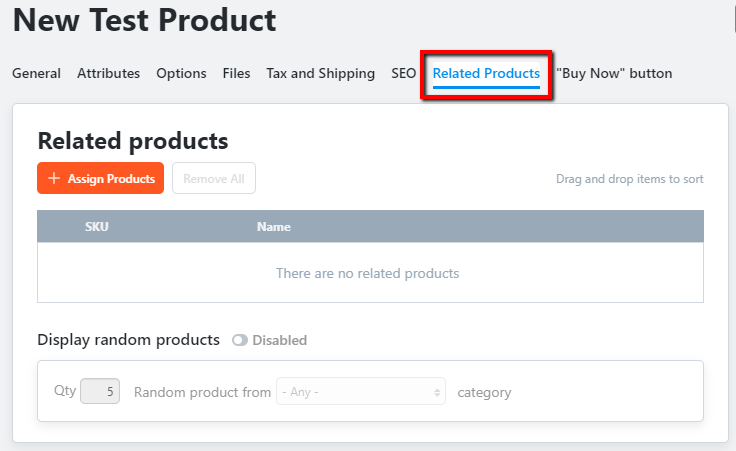
Task: Open the Tax and Shipping tab
Action: pyautogui.click(x=321, y=73)
